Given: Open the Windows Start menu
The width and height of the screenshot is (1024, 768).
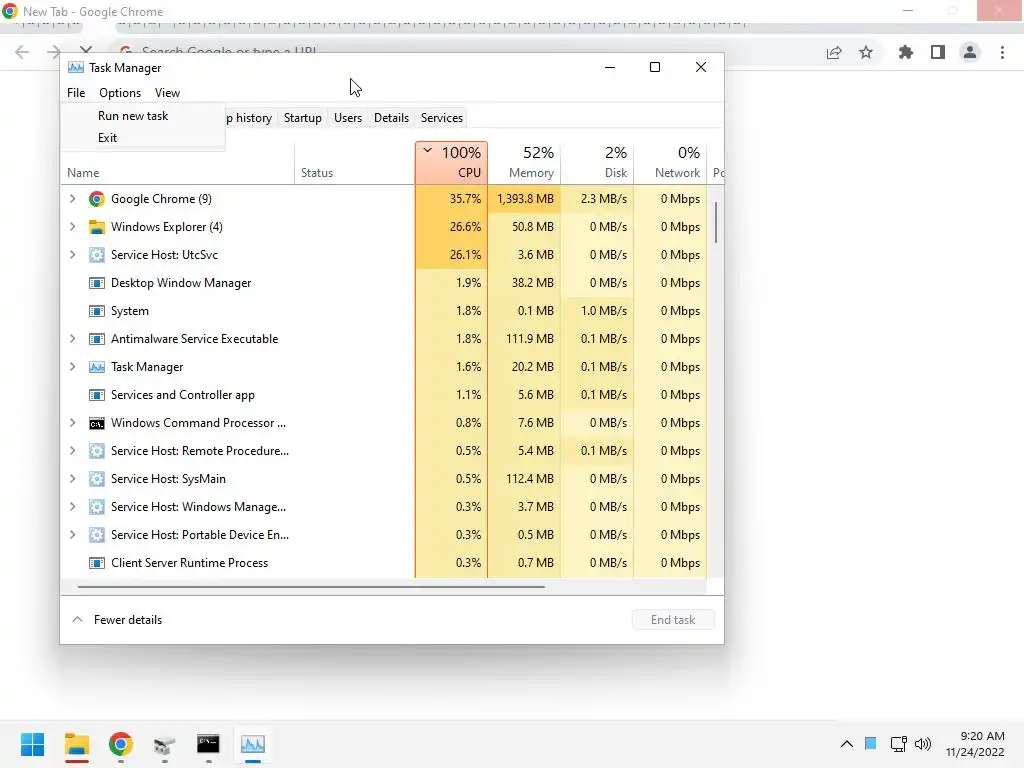Looking at the screenshot, I should (x=33, y=744).
